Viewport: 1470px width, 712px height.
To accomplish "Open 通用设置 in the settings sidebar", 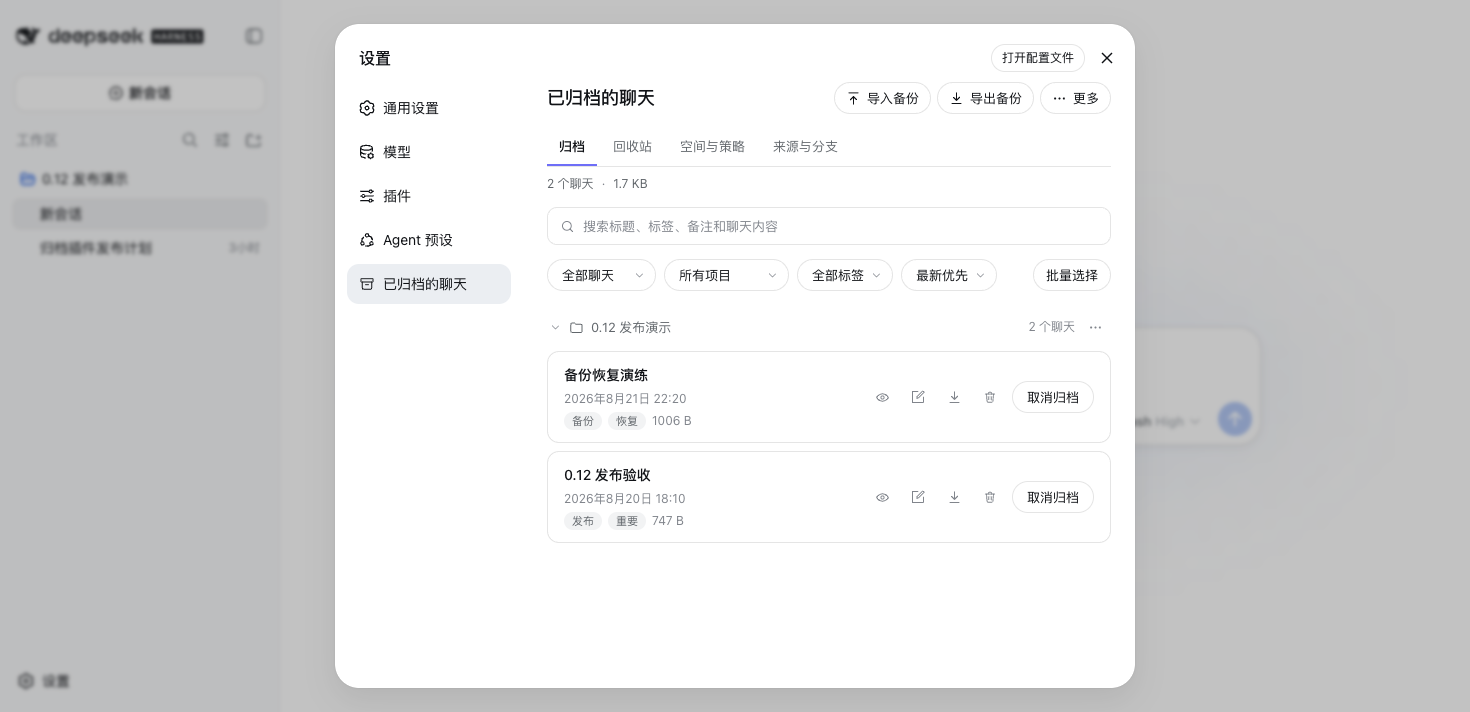I will (429, 108).
